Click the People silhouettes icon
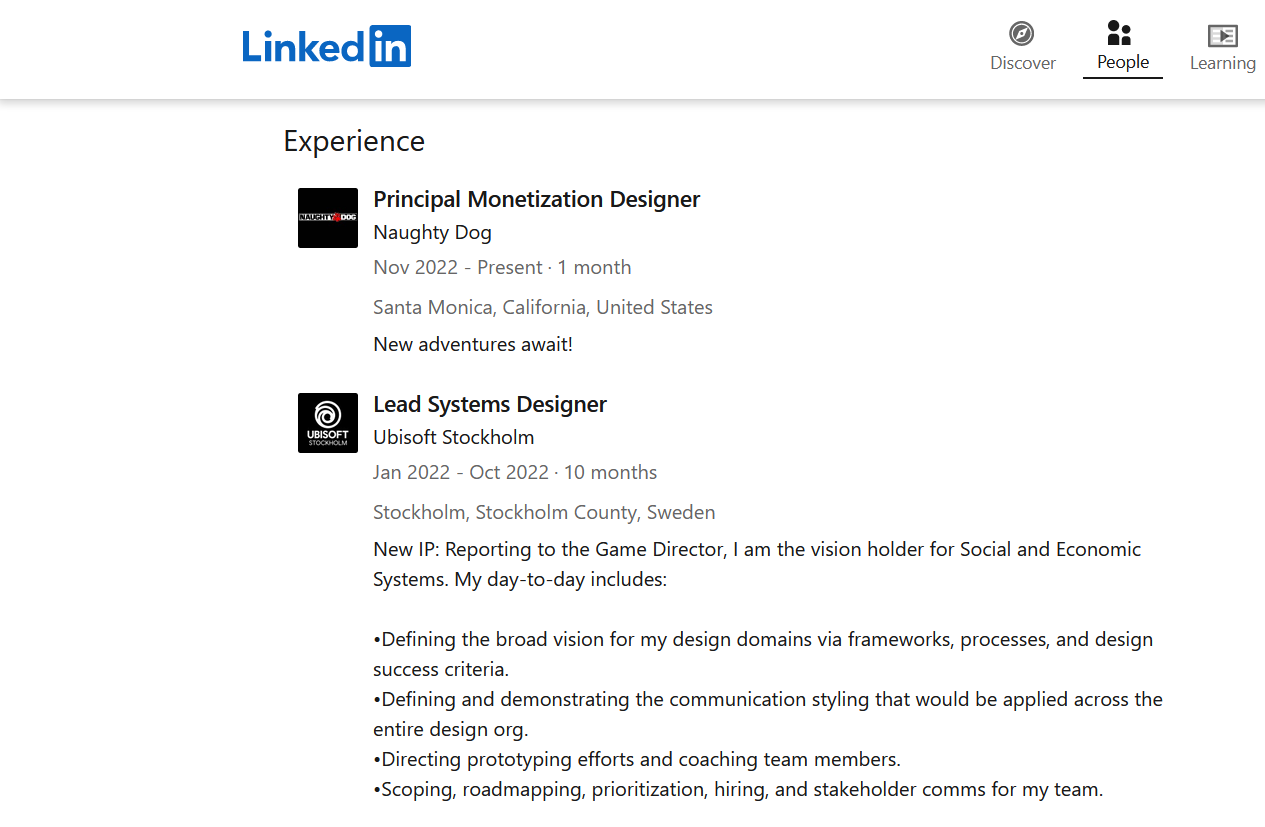The width and height of the screenshot is (1265, 827). pos(1120,33)
